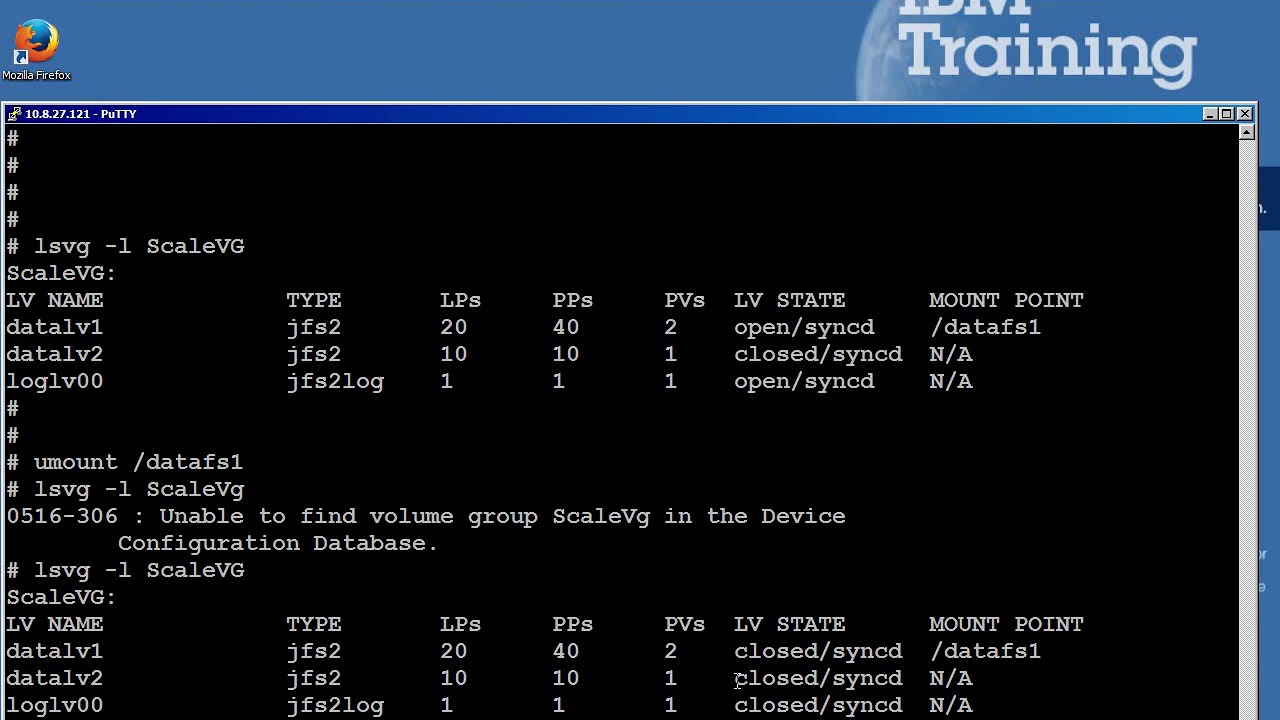This screenshot has height=720, width=1280.
Task: Click '/datafs1' mount point in the second table
Action: [985, 651]
